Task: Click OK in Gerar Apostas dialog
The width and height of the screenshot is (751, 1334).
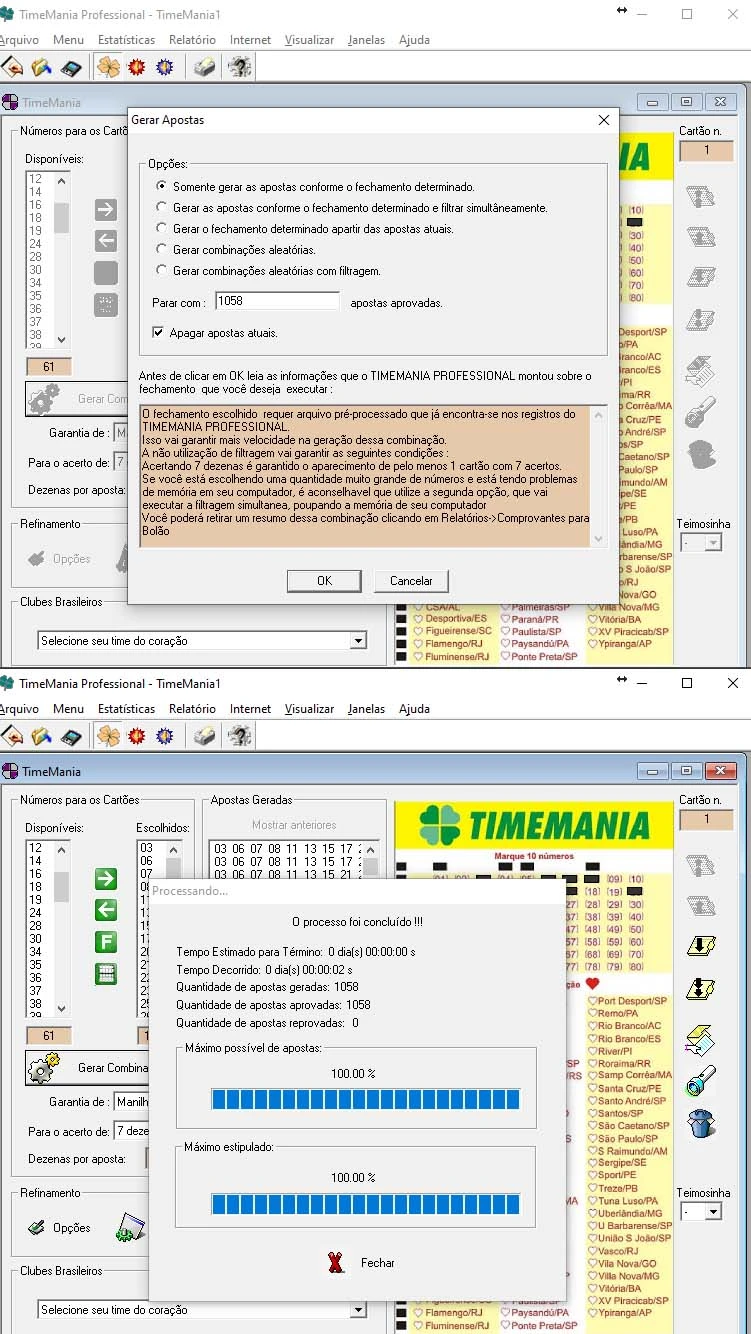Action: 324,581
